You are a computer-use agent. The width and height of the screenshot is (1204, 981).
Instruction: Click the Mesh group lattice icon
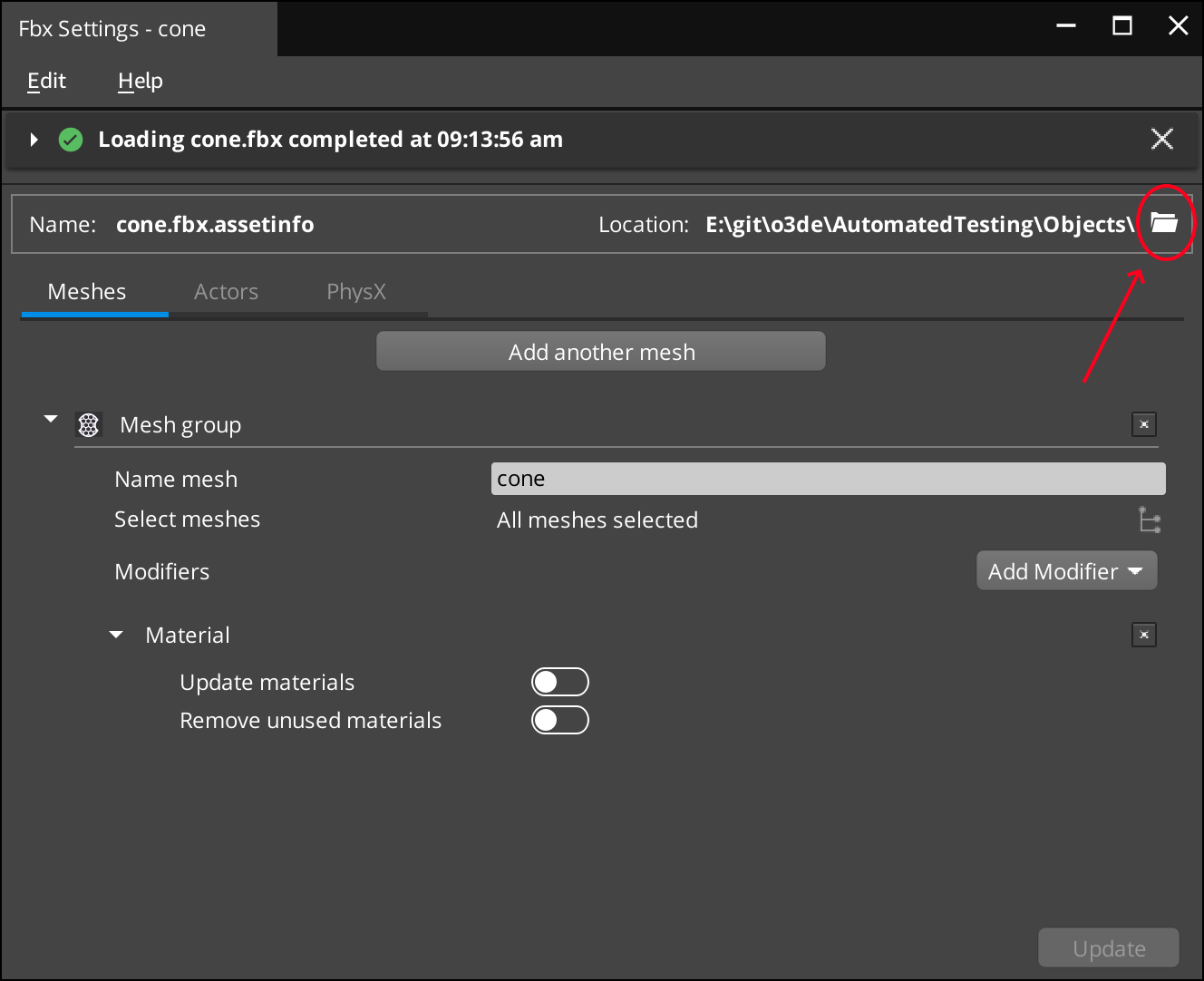click(89, 424)
